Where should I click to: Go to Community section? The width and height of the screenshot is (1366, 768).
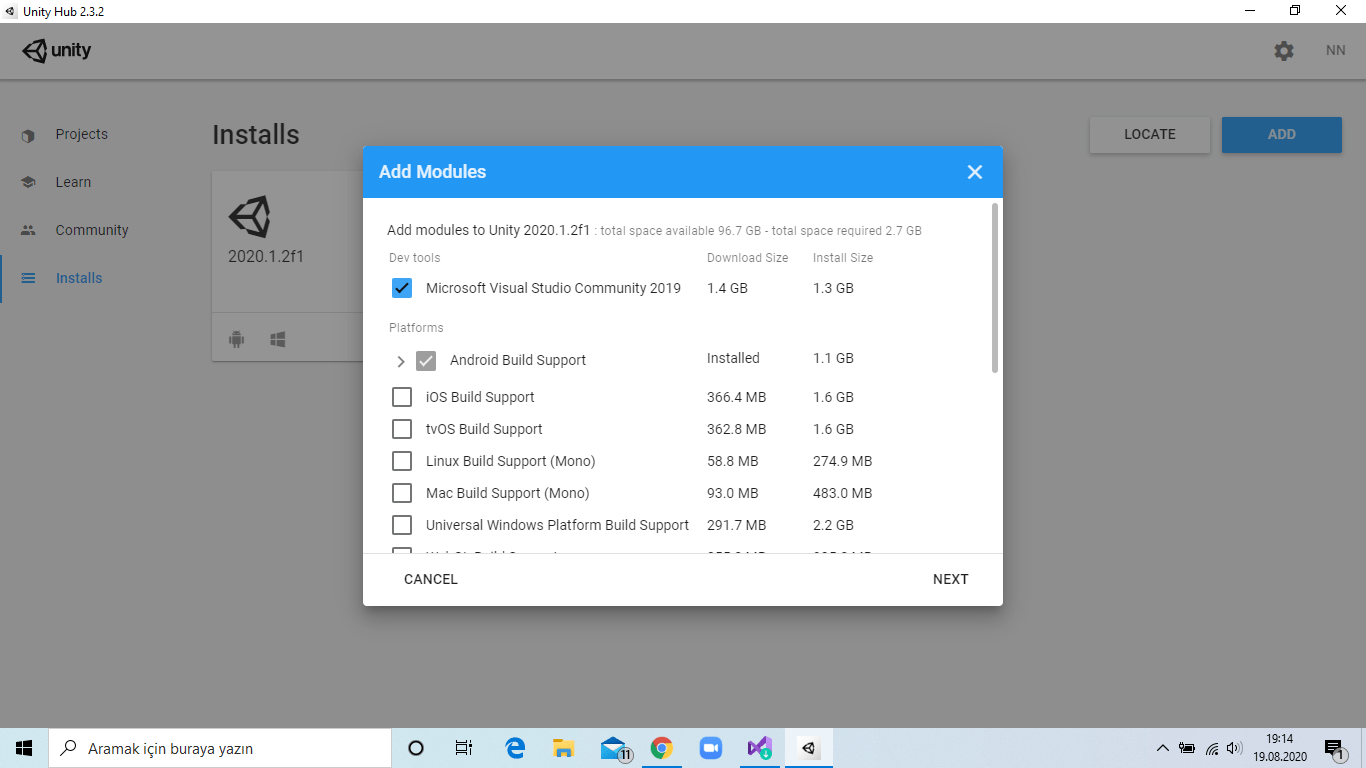click(x=92, y=230)
